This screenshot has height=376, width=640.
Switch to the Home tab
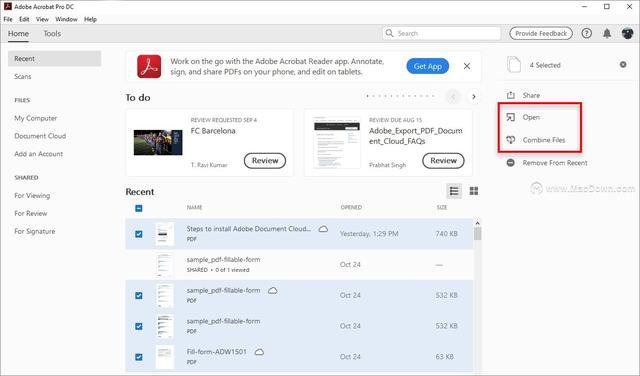pyautogui.click(x=18, y=33)
